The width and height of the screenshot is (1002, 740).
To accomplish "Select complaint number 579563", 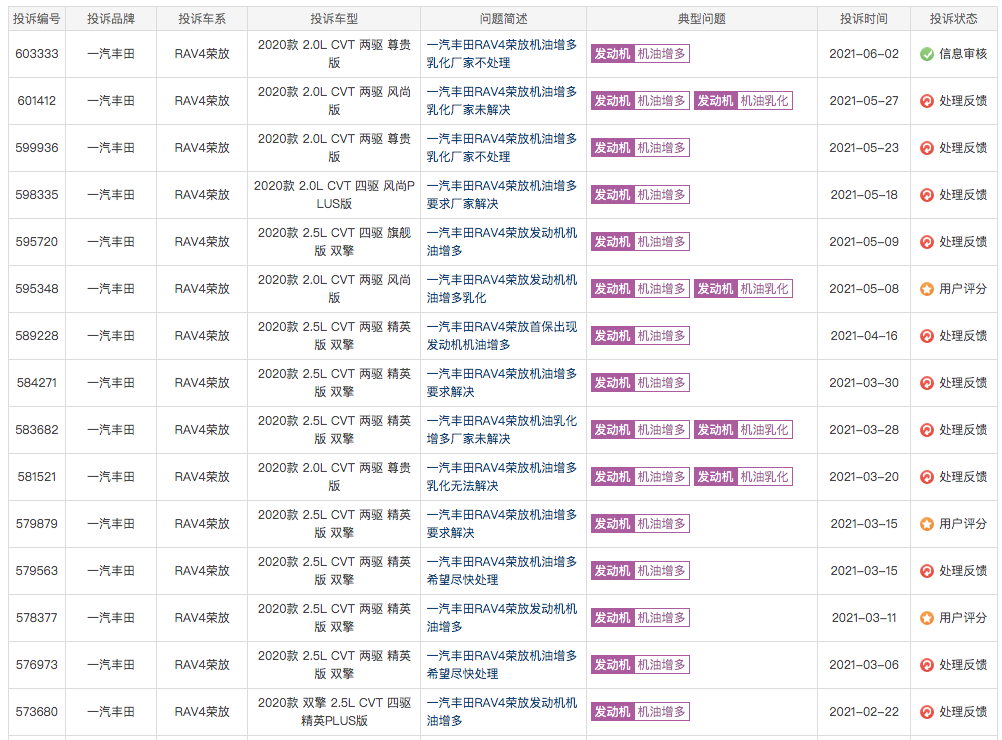I will pos(37,571).
